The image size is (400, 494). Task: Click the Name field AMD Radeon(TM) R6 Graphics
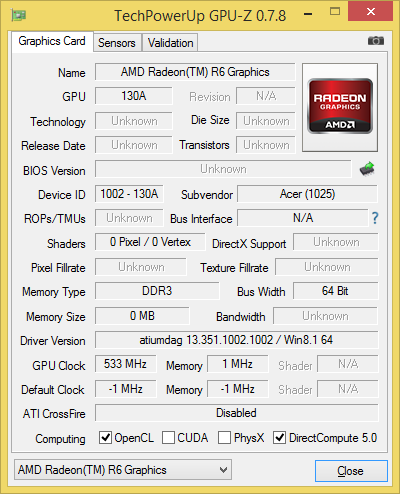click(x=195, y=72)
